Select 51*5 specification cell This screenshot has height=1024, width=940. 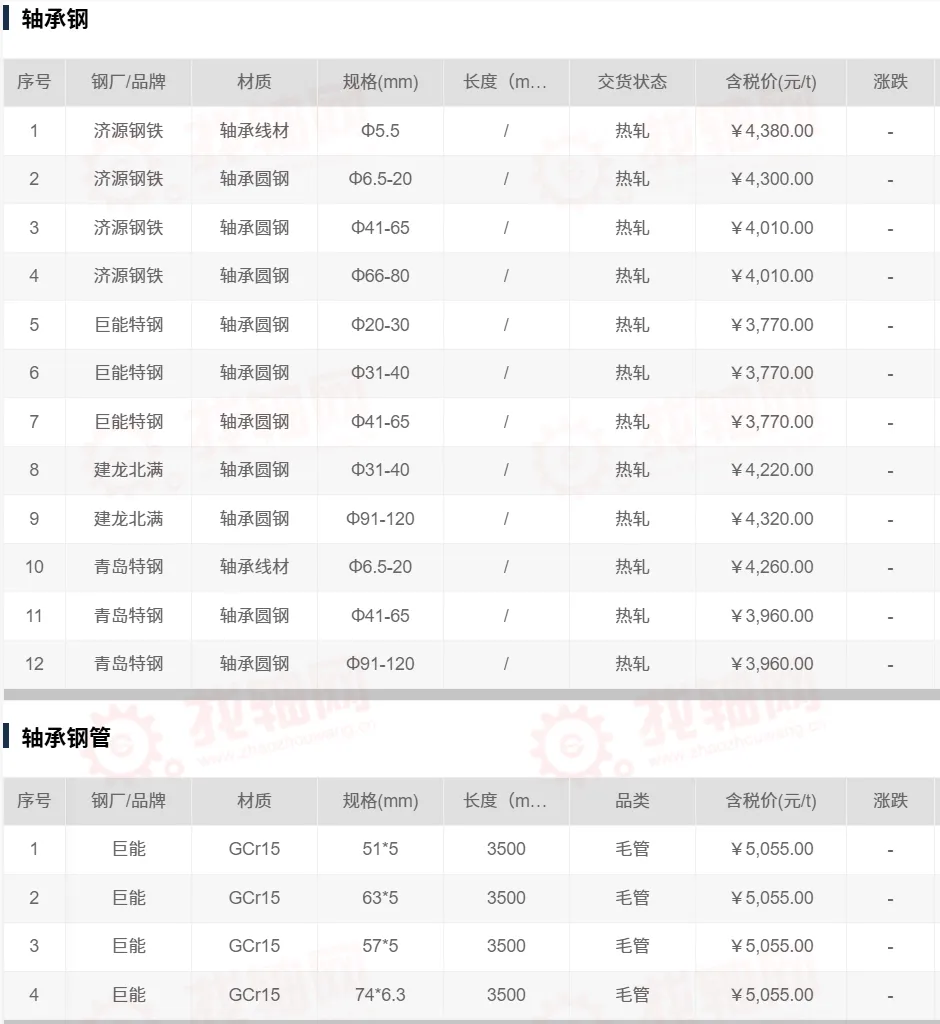(380, 849)
